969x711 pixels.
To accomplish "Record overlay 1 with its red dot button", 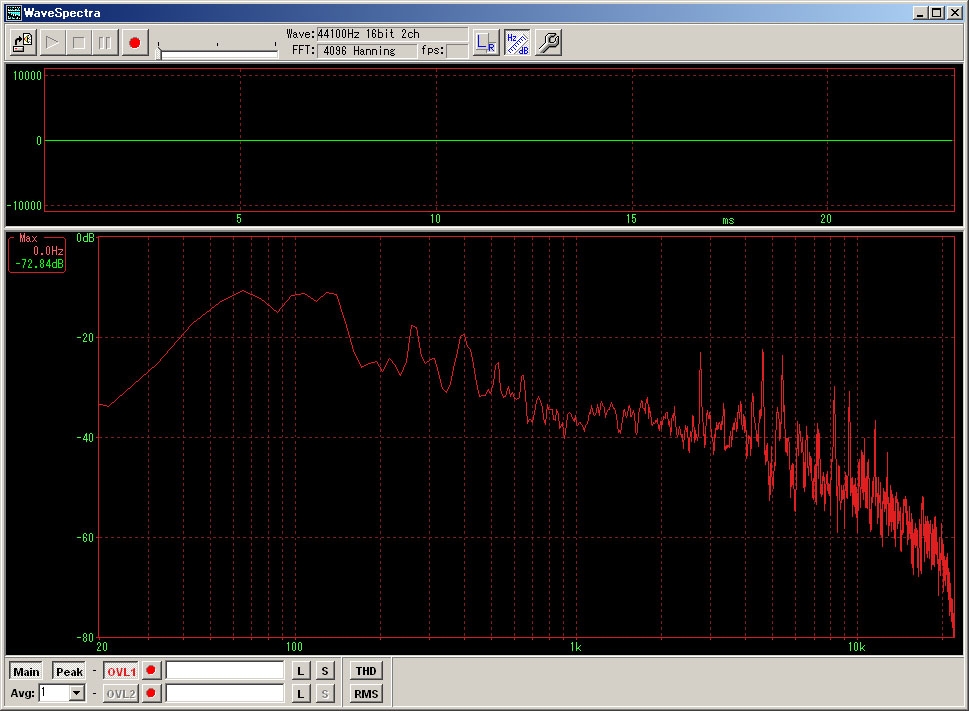I will [x=151, y=671].
